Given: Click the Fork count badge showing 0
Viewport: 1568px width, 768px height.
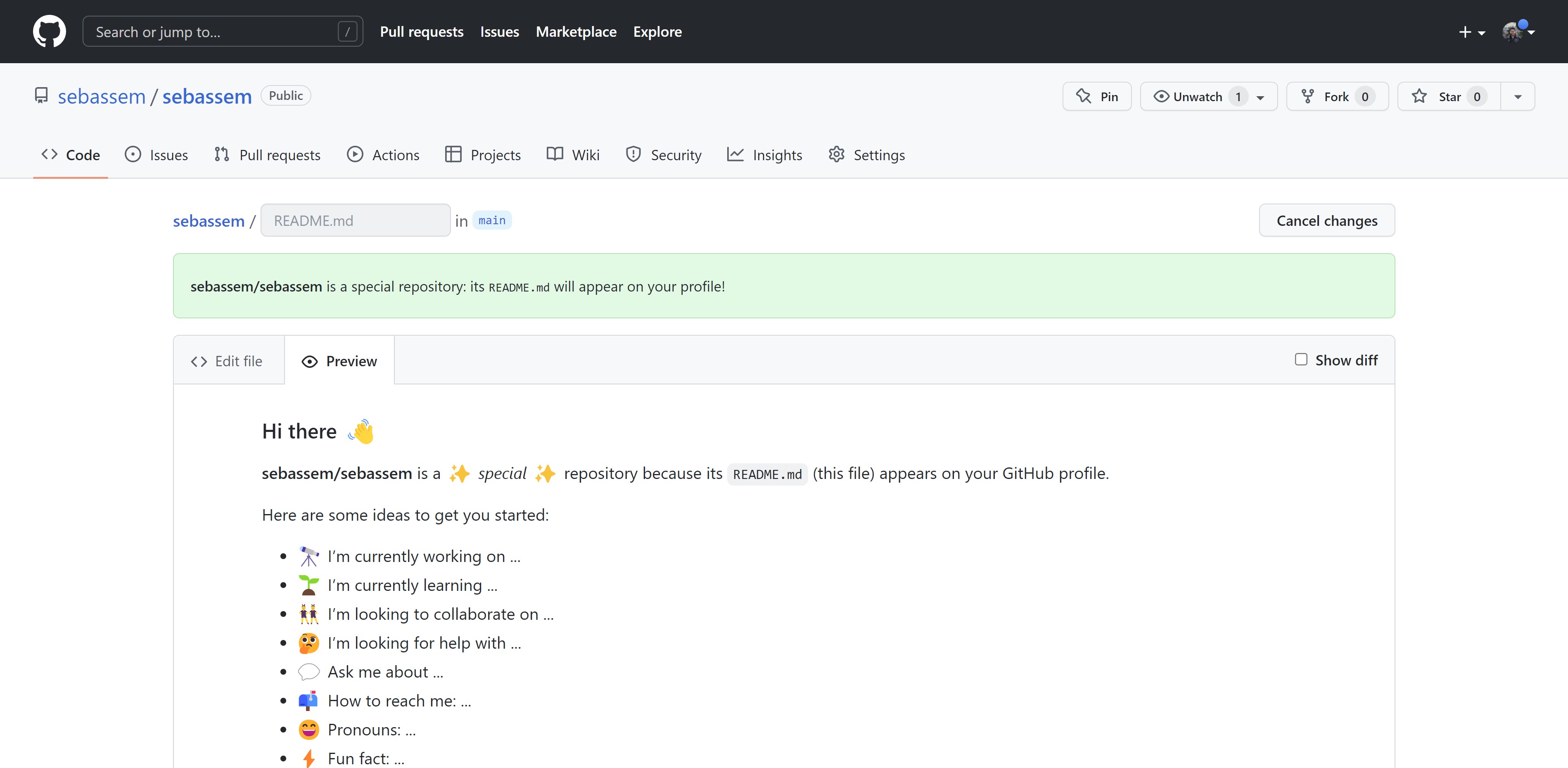Looking at the screenshot, I should click(1365, 97).
